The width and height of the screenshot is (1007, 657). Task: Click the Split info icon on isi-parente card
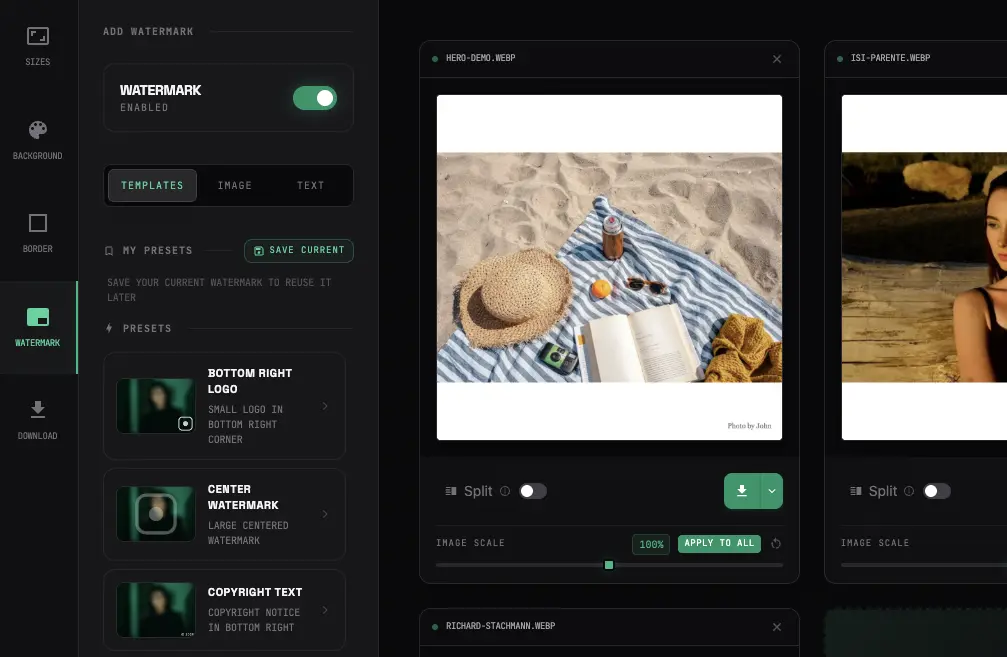909,491
